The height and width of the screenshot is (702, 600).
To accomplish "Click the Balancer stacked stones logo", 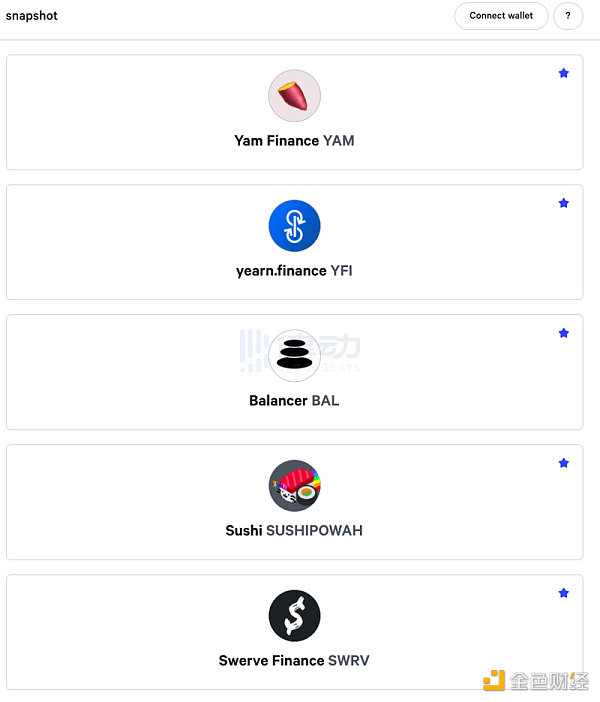I will click(294, 356).
